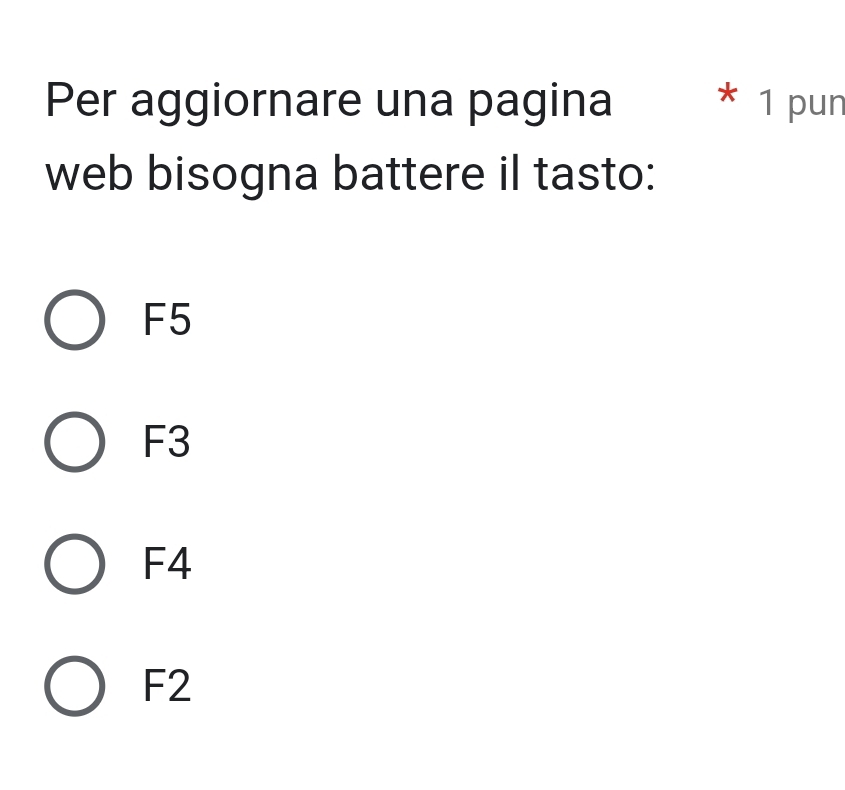Viewport: 845px width, 790px height.
Task: Click the F5 answer label text
Action: 167,321
